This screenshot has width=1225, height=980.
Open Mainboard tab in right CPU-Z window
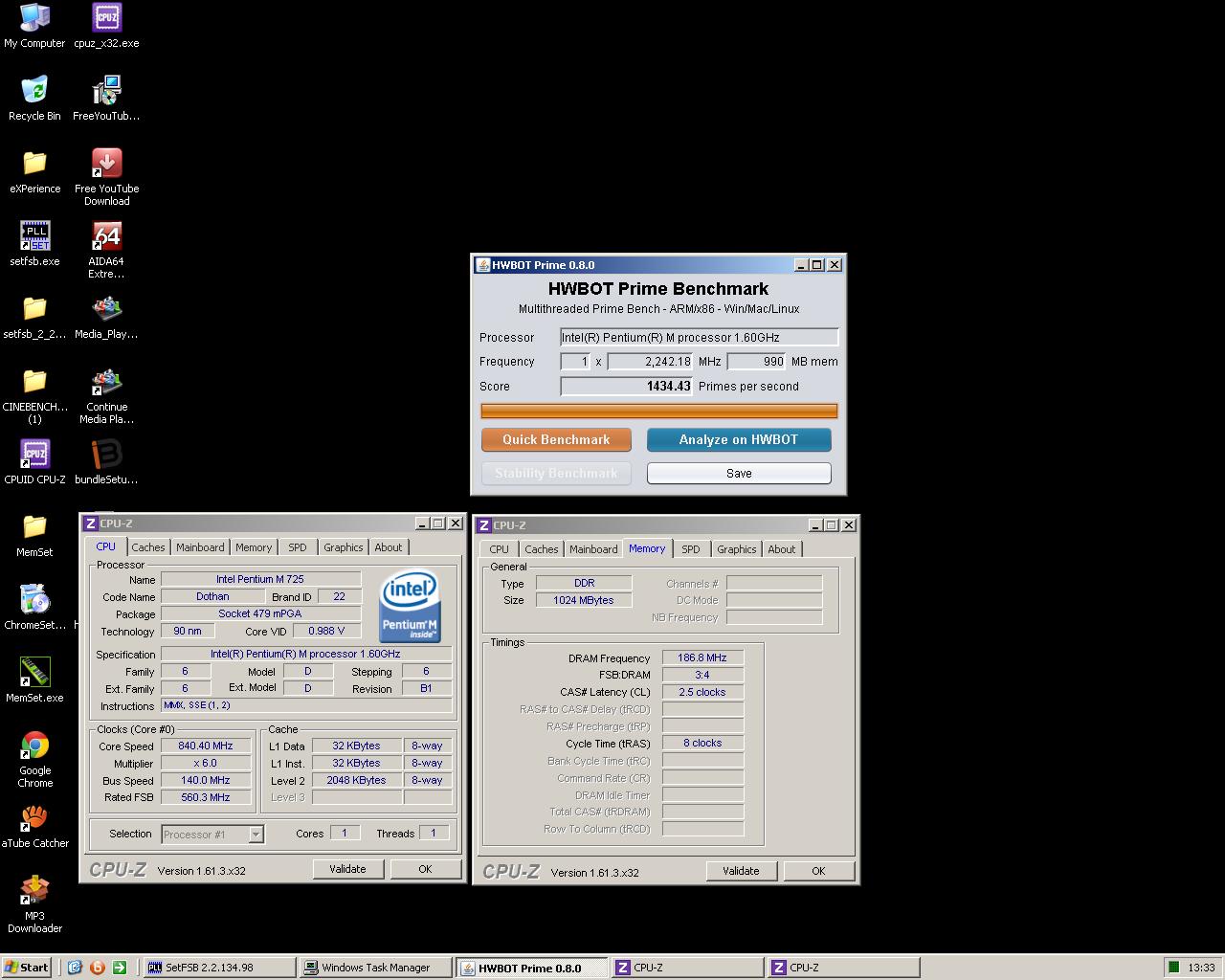coord(593,549)
